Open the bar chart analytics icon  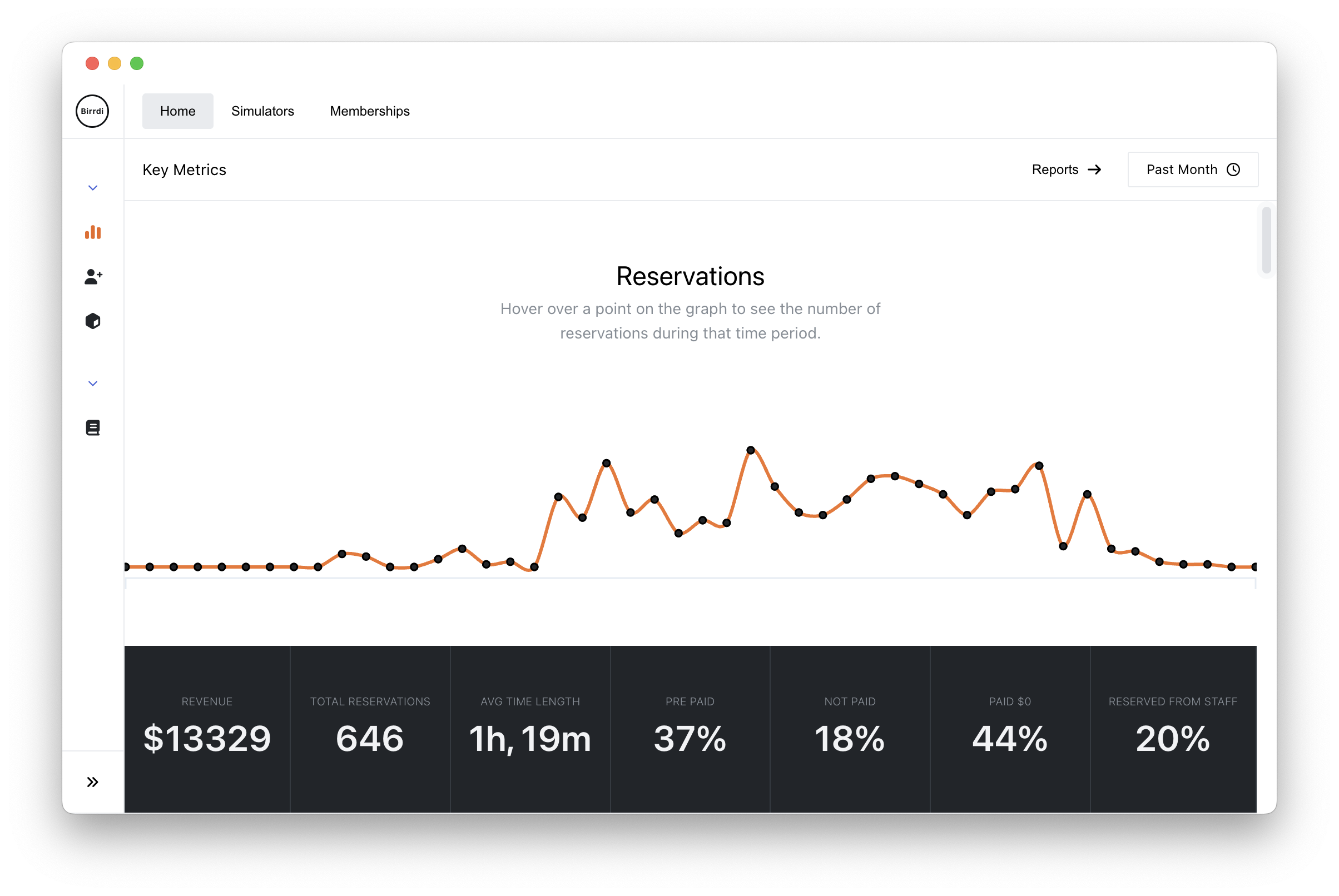point(92,232)
